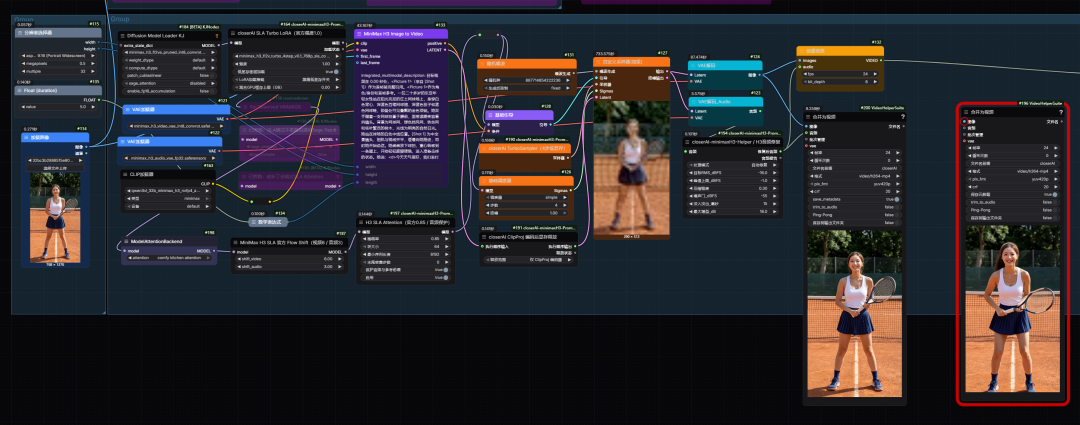1080x425 pixels.
Task: Toggle trim_to_audio on video node #196
Action: click(x=1011, y=202)
